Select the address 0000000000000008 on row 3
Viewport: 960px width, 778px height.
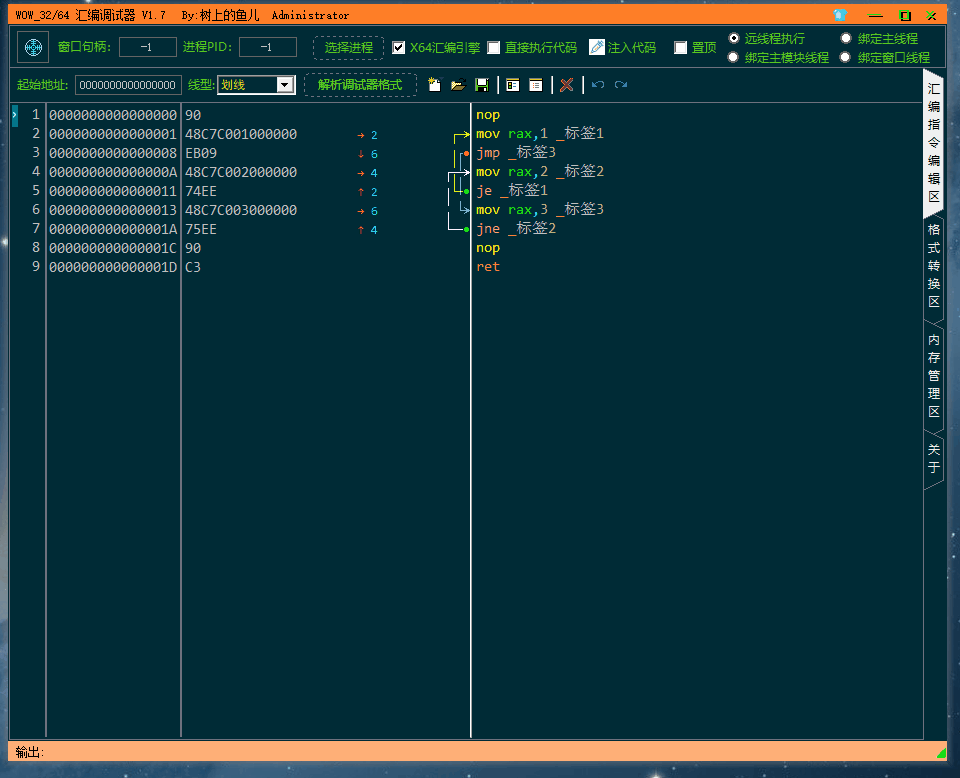point(113,153)
